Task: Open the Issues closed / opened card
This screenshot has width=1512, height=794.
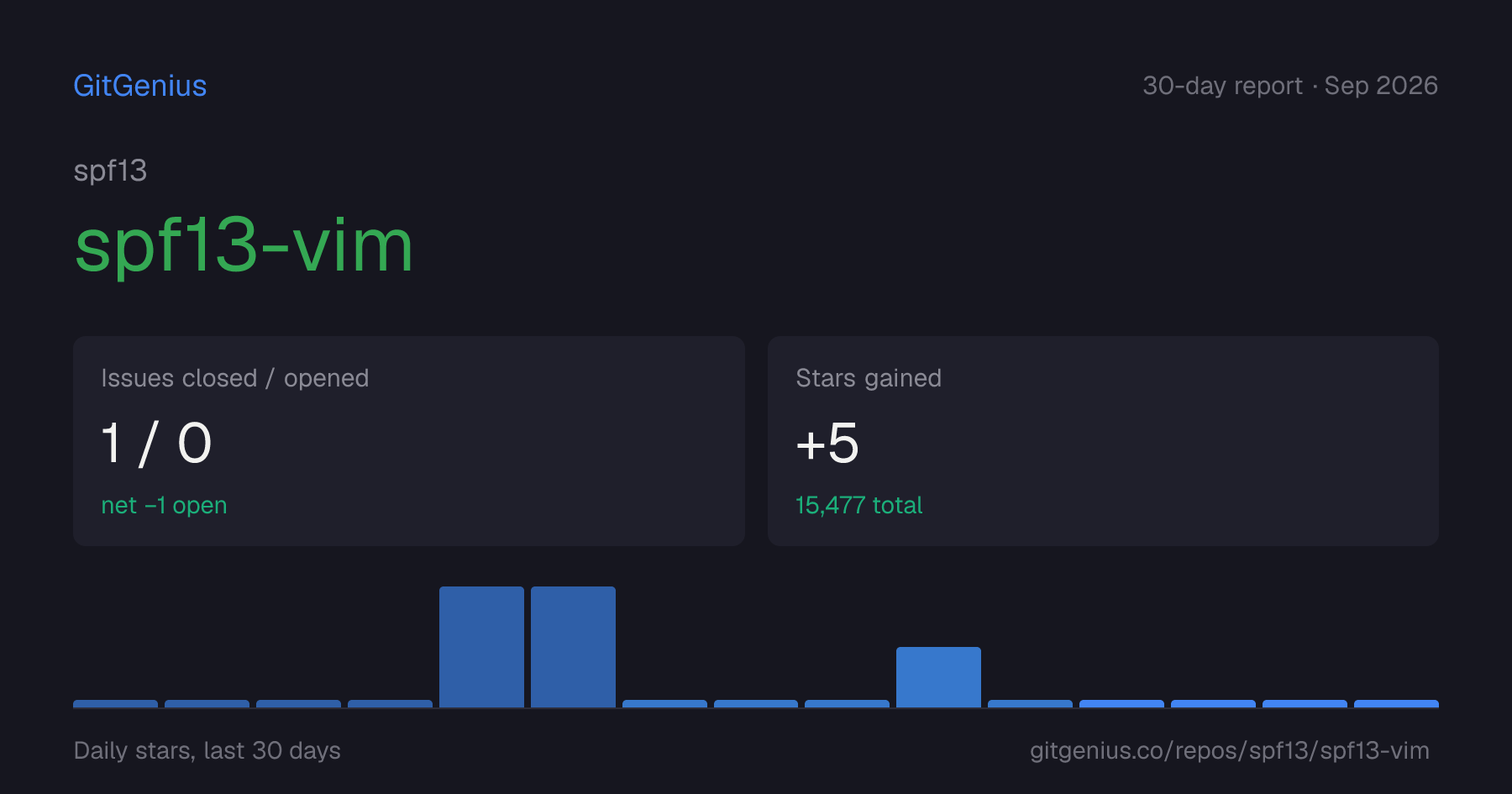Action: pos(409,441)
